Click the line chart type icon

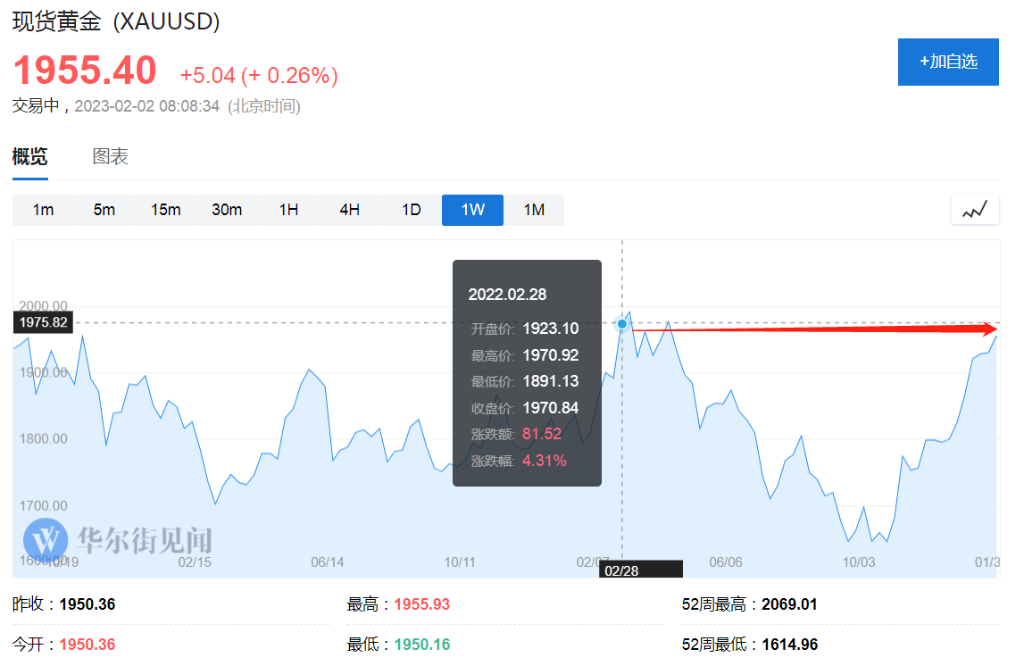[974, 210]
